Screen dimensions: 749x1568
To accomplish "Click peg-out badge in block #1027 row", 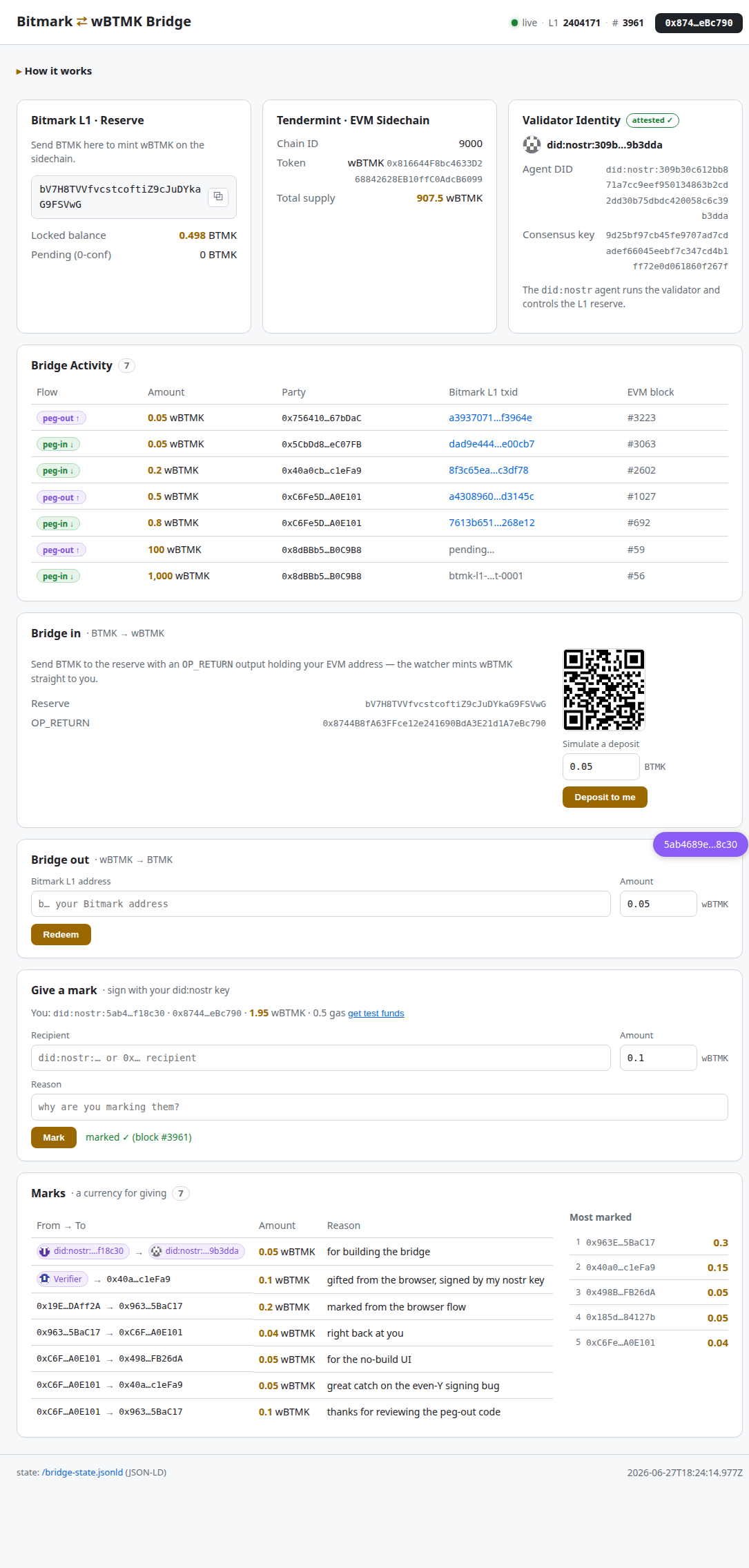I will [61, 497].
